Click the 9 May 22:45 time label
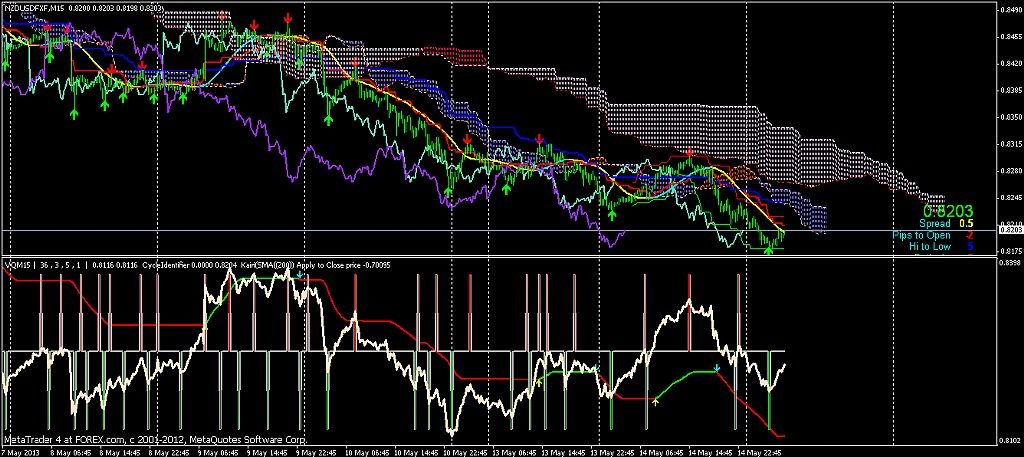 [x=318, y=452]
